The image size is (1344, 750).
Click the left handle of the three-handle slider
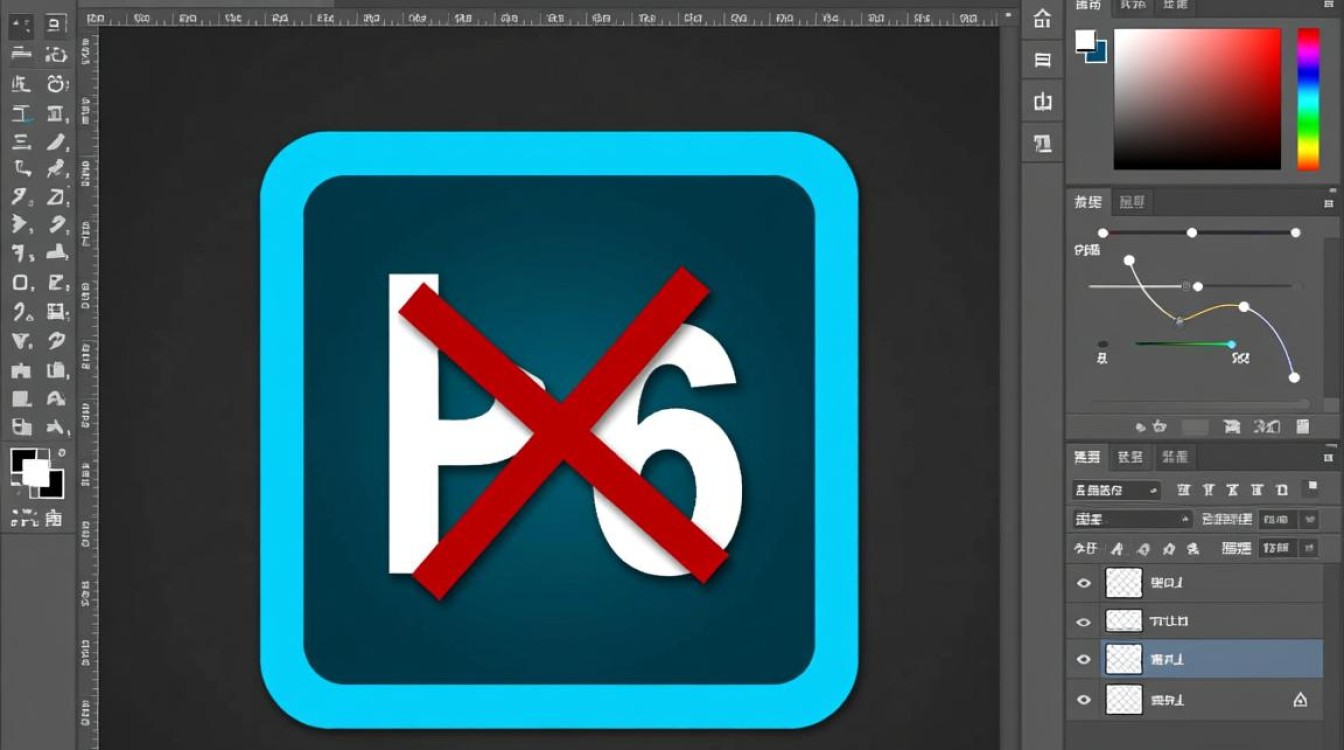tap(1103, 233)
